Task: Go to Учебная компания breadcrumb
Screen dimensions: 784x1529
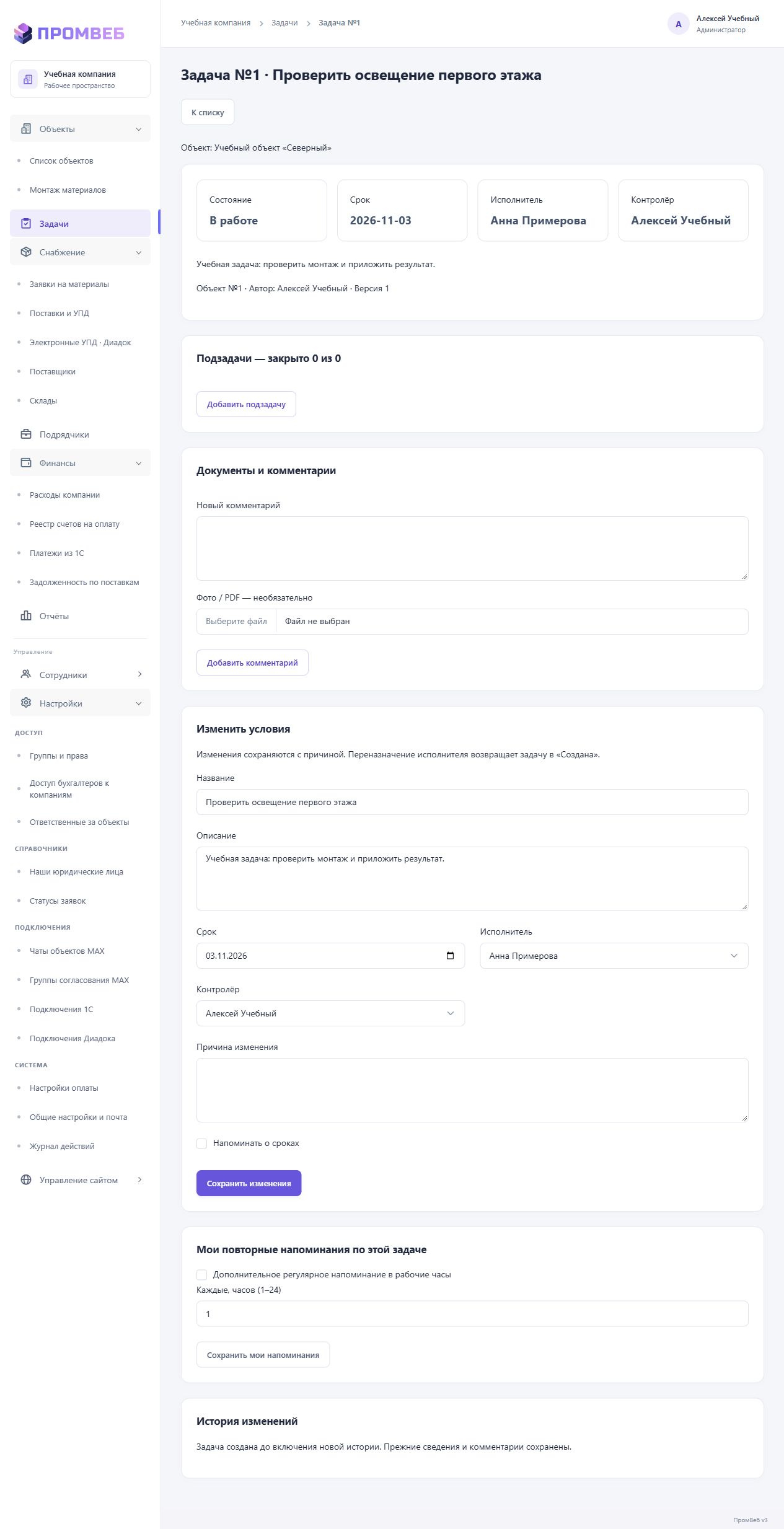Action: point(216,23)
